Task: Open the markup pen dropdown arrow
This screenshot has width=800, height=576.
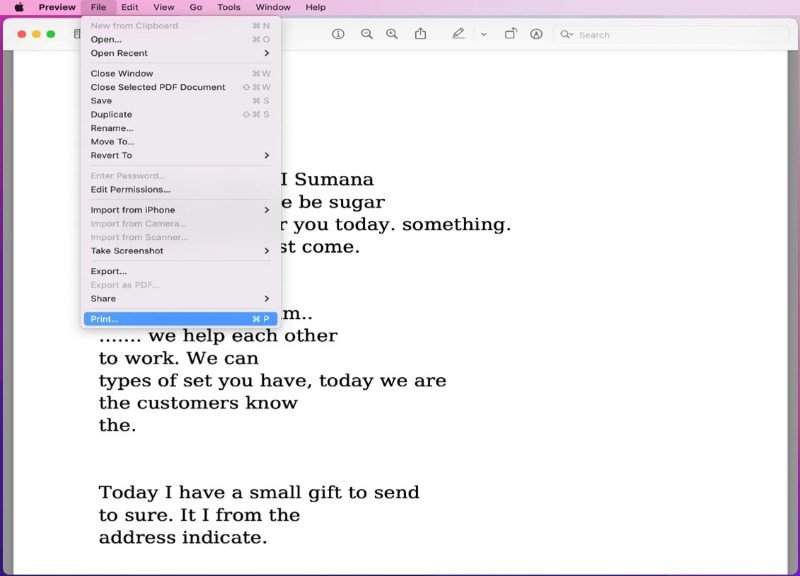Action: pos(484,35)
